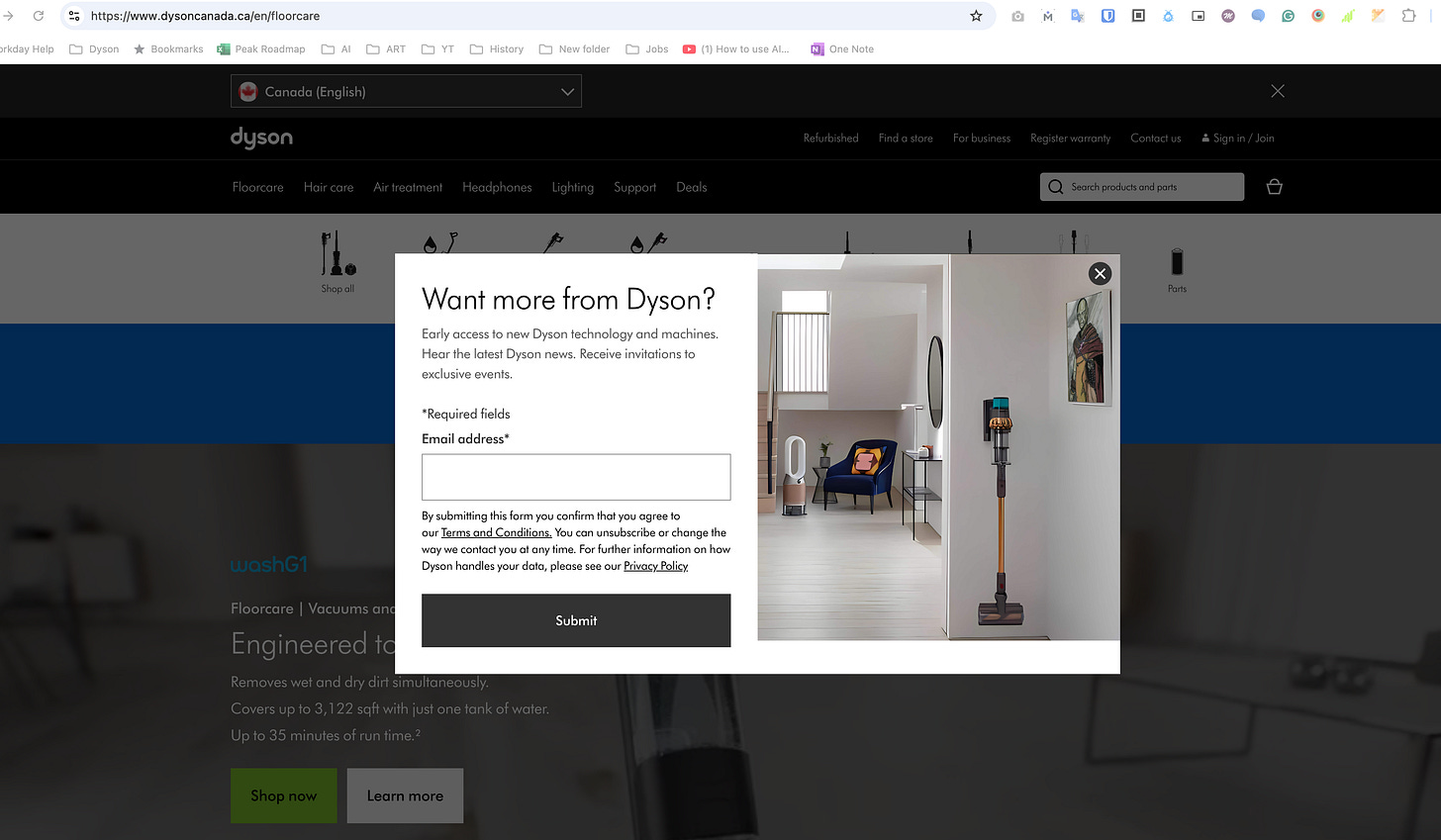Click the Email address input field
The height and width of the screenshot is (840, 1441).
[576, 477]
